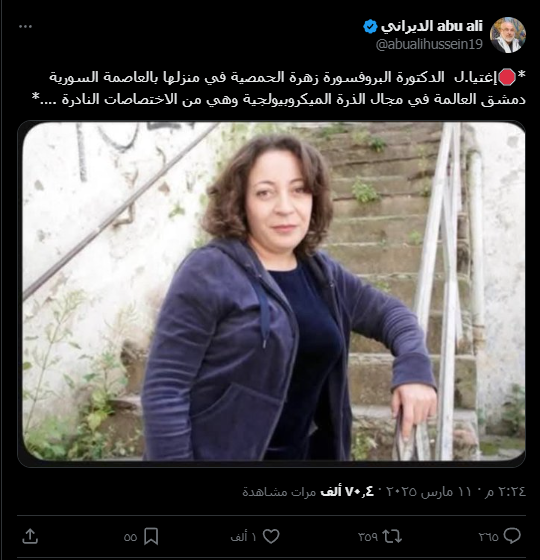Click the reply speech bubble icon
The height and width of the screenshot is (560, 540).
512,536
